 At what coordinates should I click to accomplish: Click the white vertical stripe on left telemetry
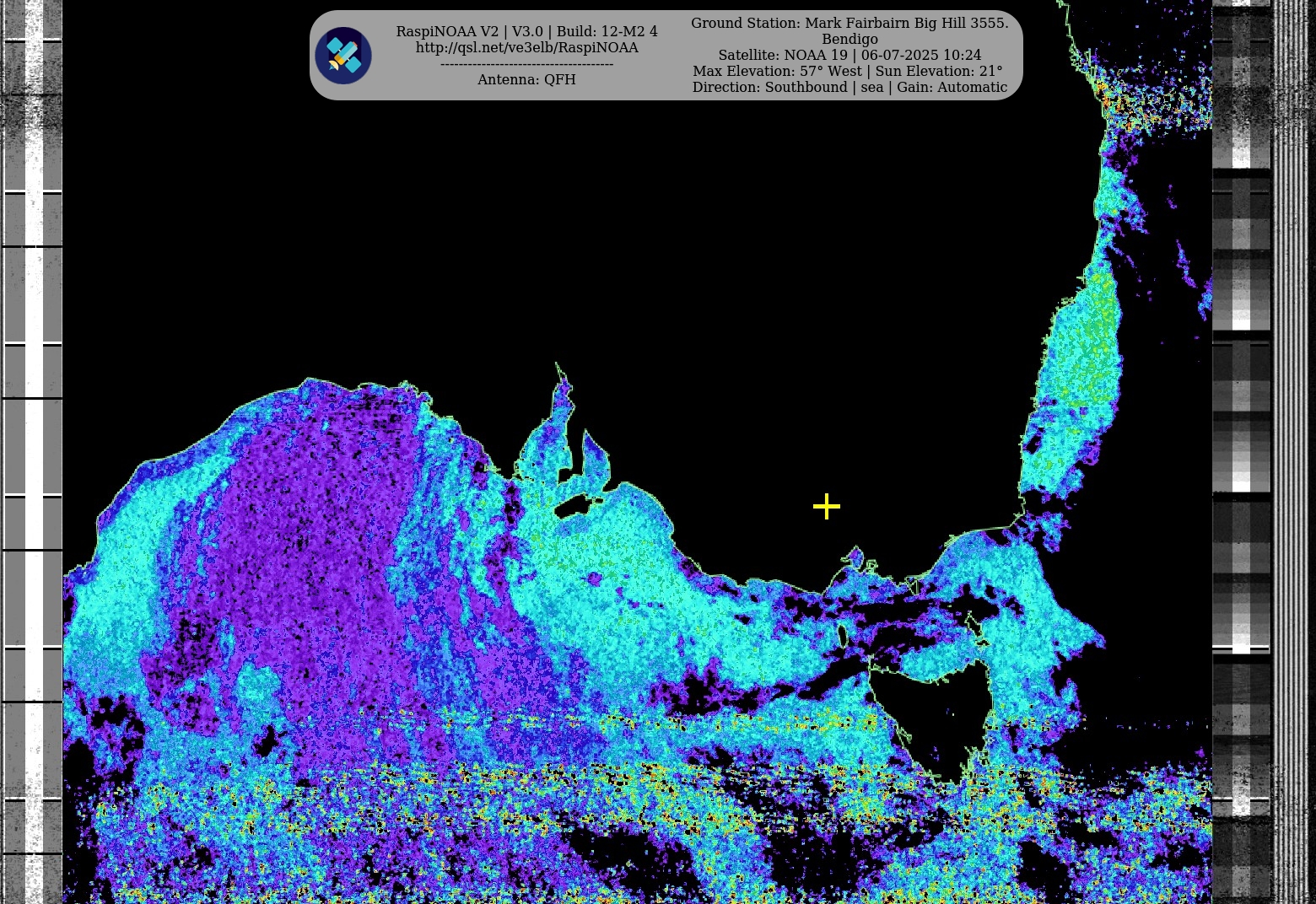(34, 422)
